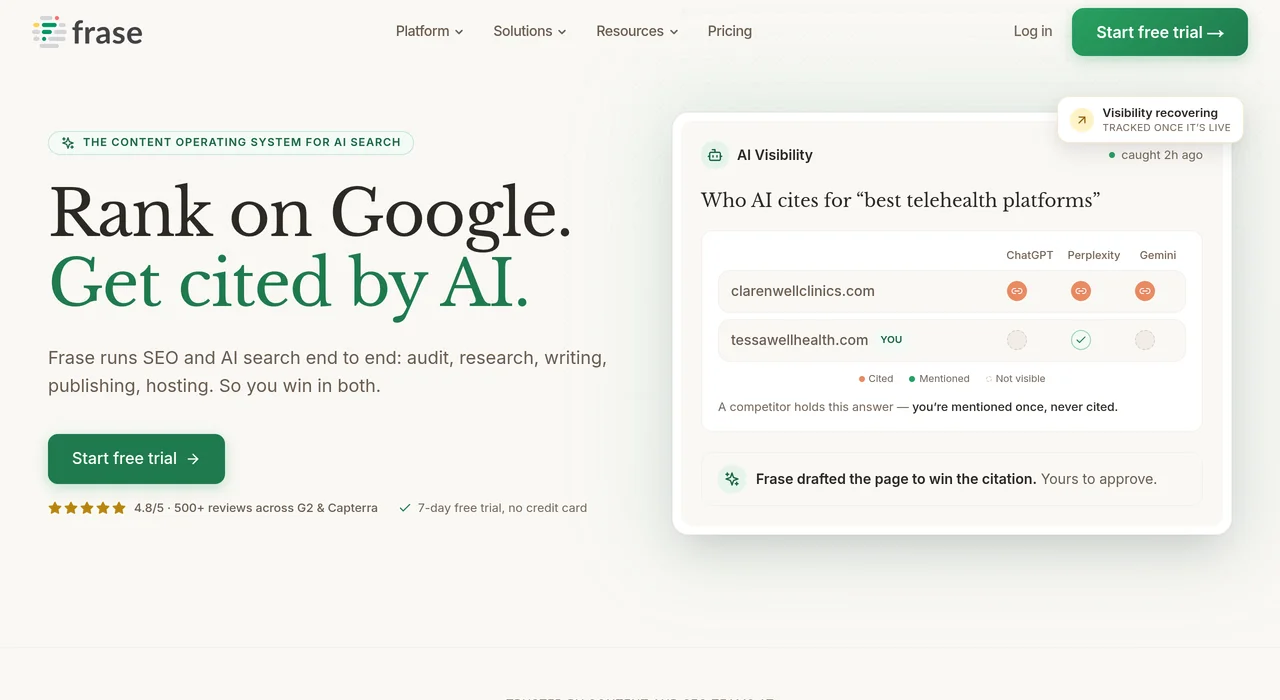Screen dimensions: 1280x700
Task: Click the Perplexity column header
Action: point(1093,255)
